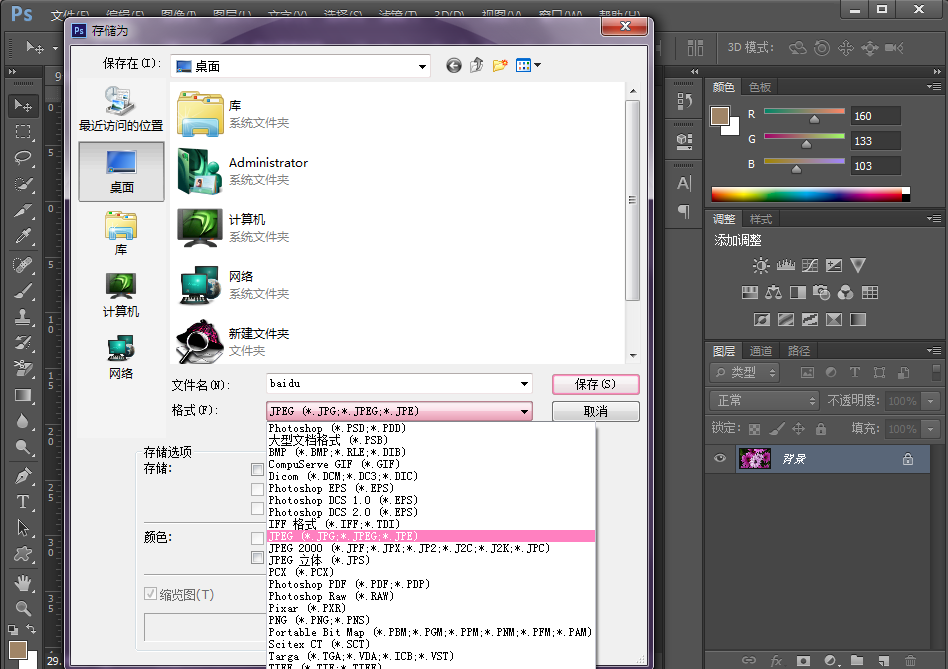948x669 pixels.
Task: Open Libraries in dialog sidebar
Action: 121,233
